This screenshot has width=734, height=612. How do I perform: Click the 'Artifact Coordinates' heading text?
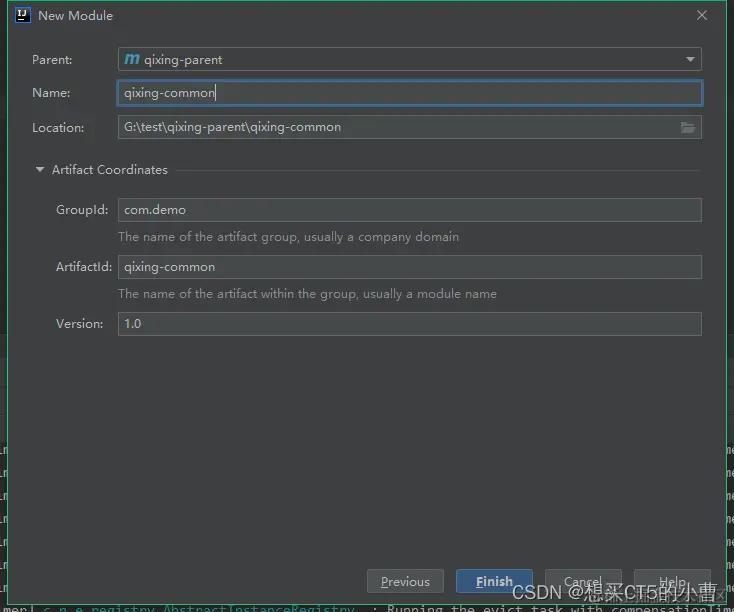coord(110,170)
